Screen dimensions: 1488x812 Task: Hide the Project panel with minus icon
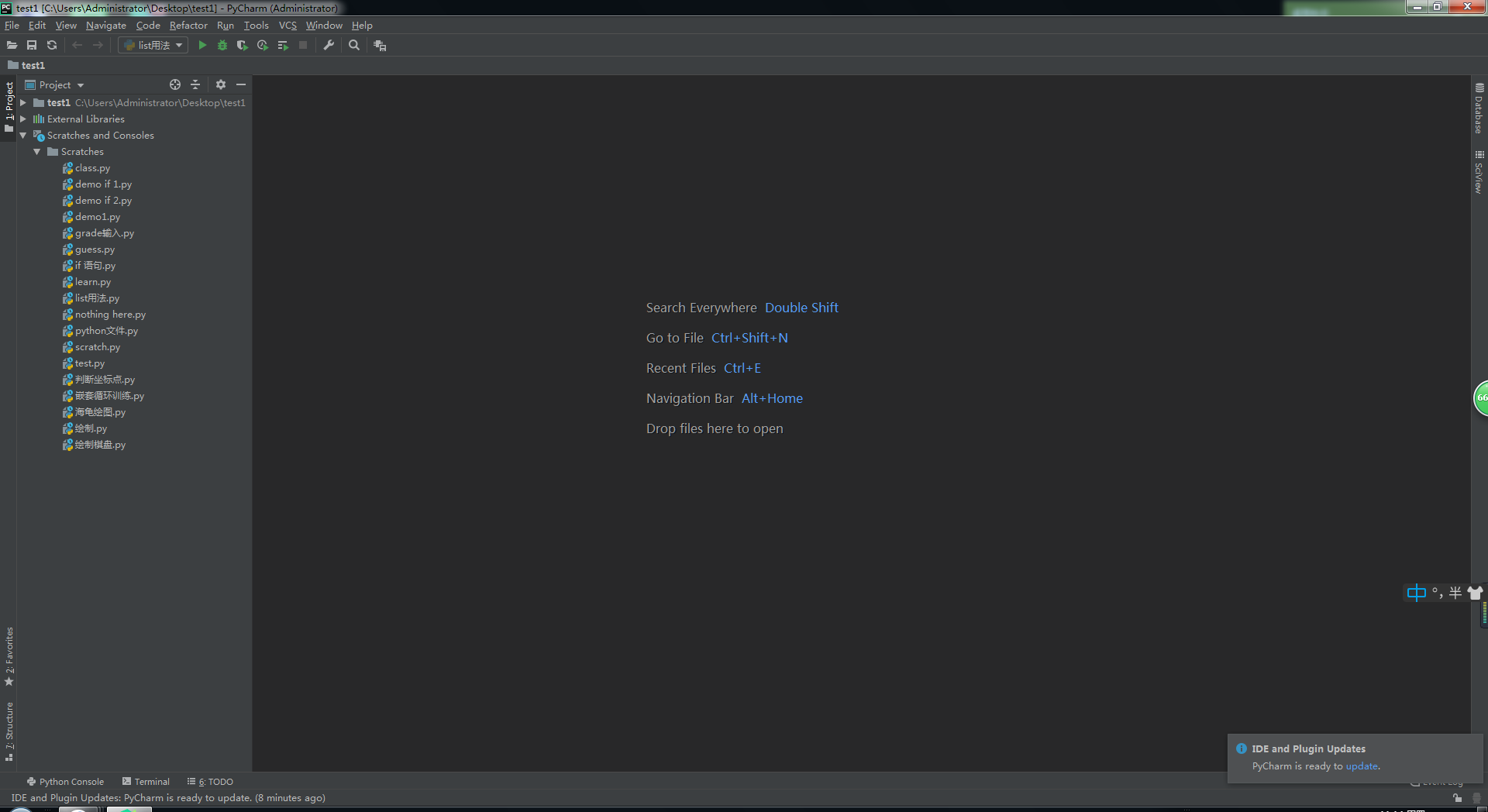pos(241,84)
